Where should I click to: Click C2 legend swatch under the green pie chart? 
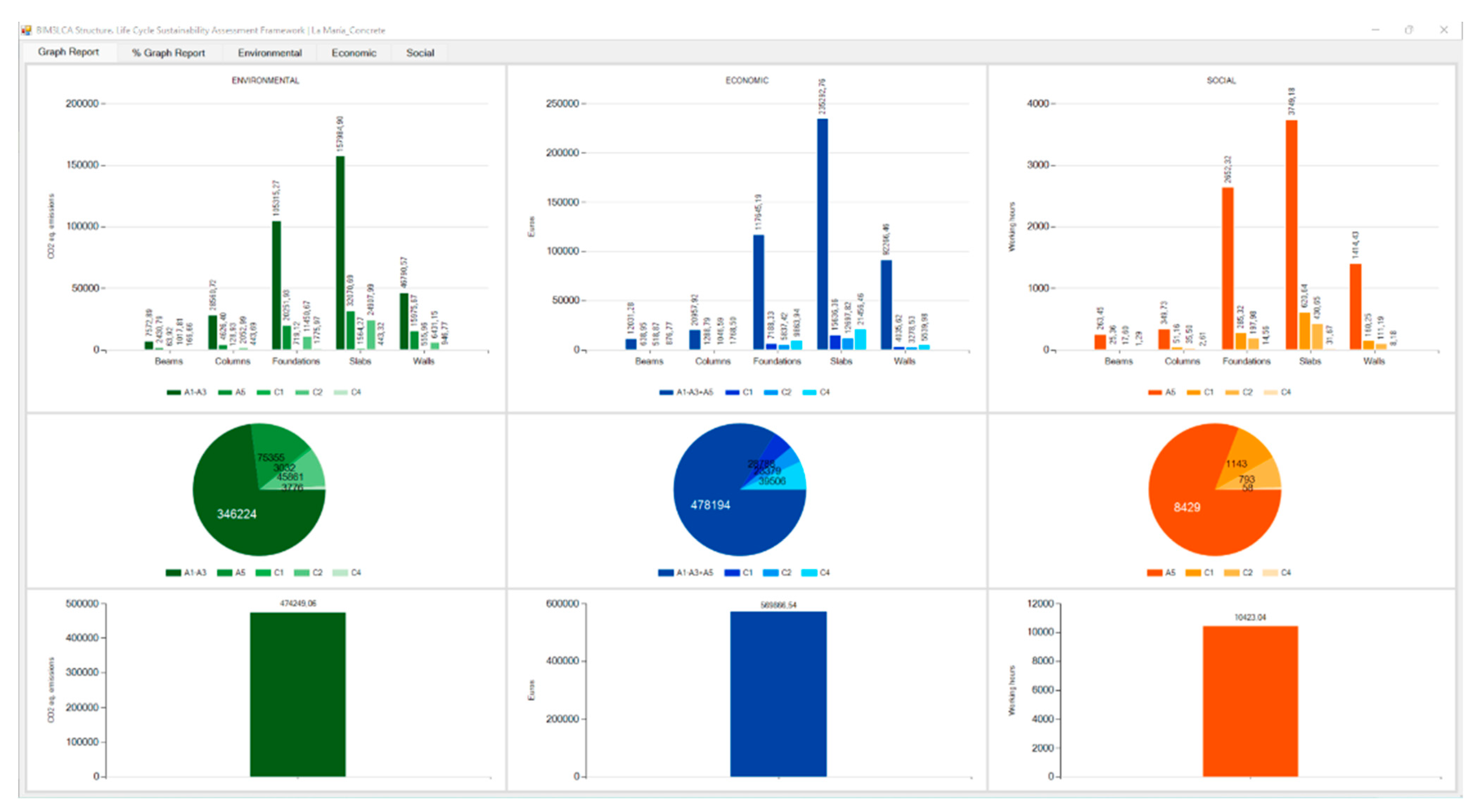coord(301,573)
